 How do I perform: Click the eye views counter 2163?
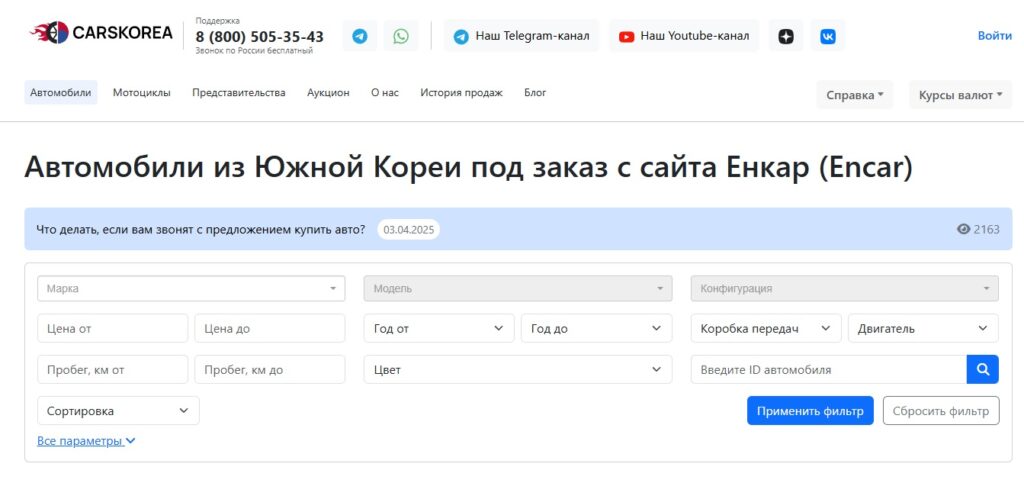tap(978, 229)
